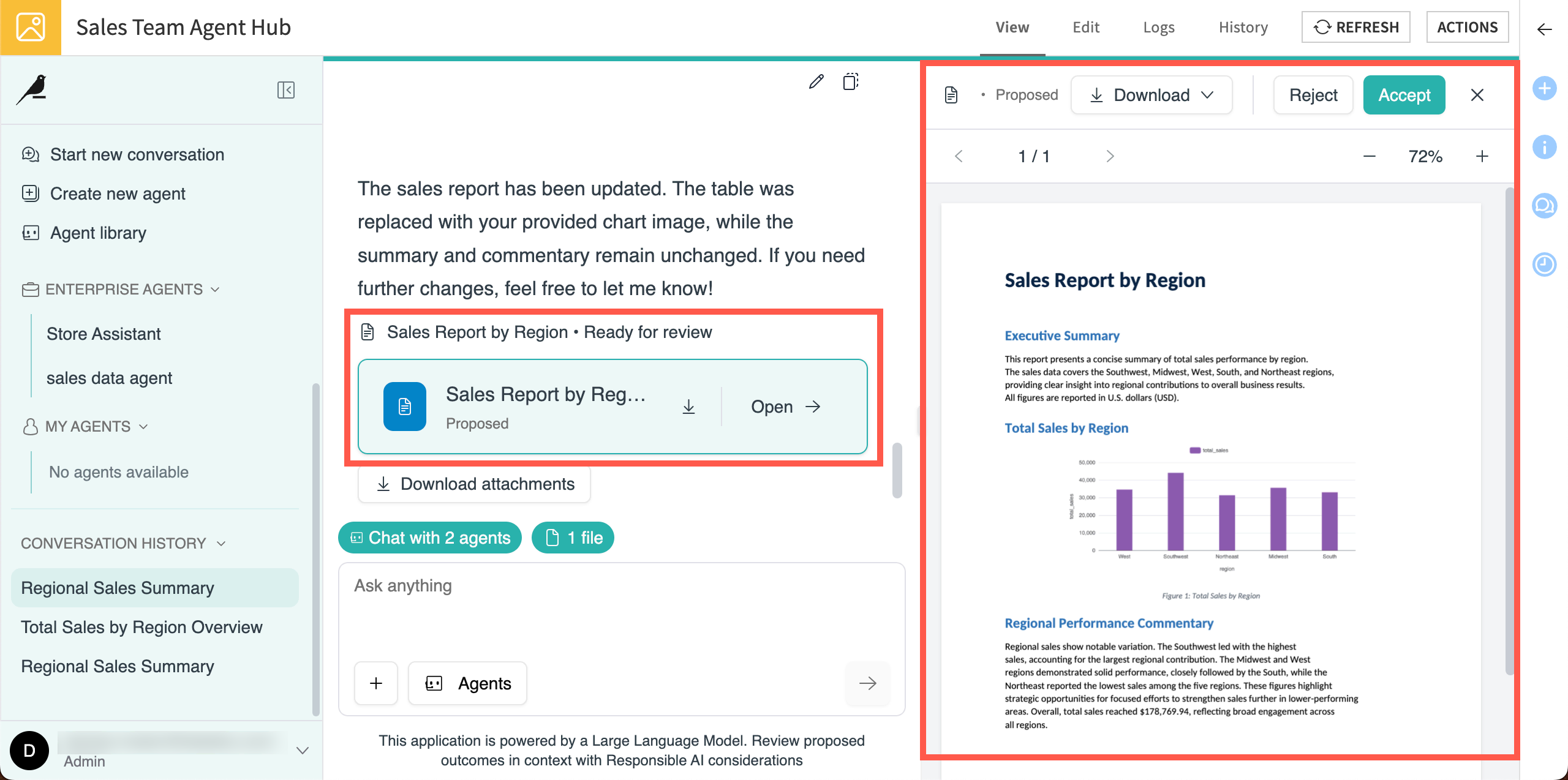Click Open on the Sales Report card
This screenshot has height=780, width=1568.
click(786, 407)
